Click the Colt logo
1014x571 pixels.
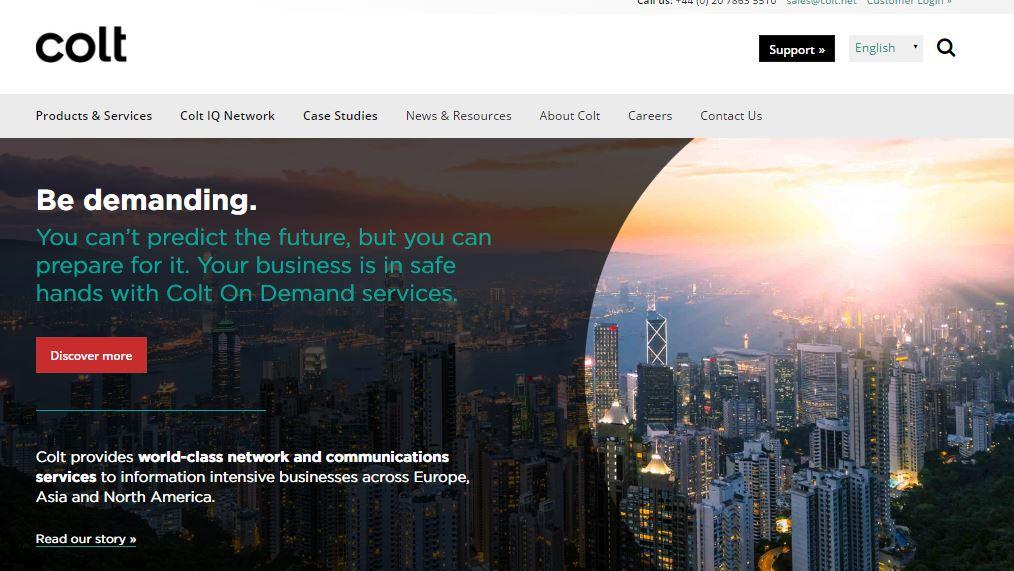[x=81, y=45]
